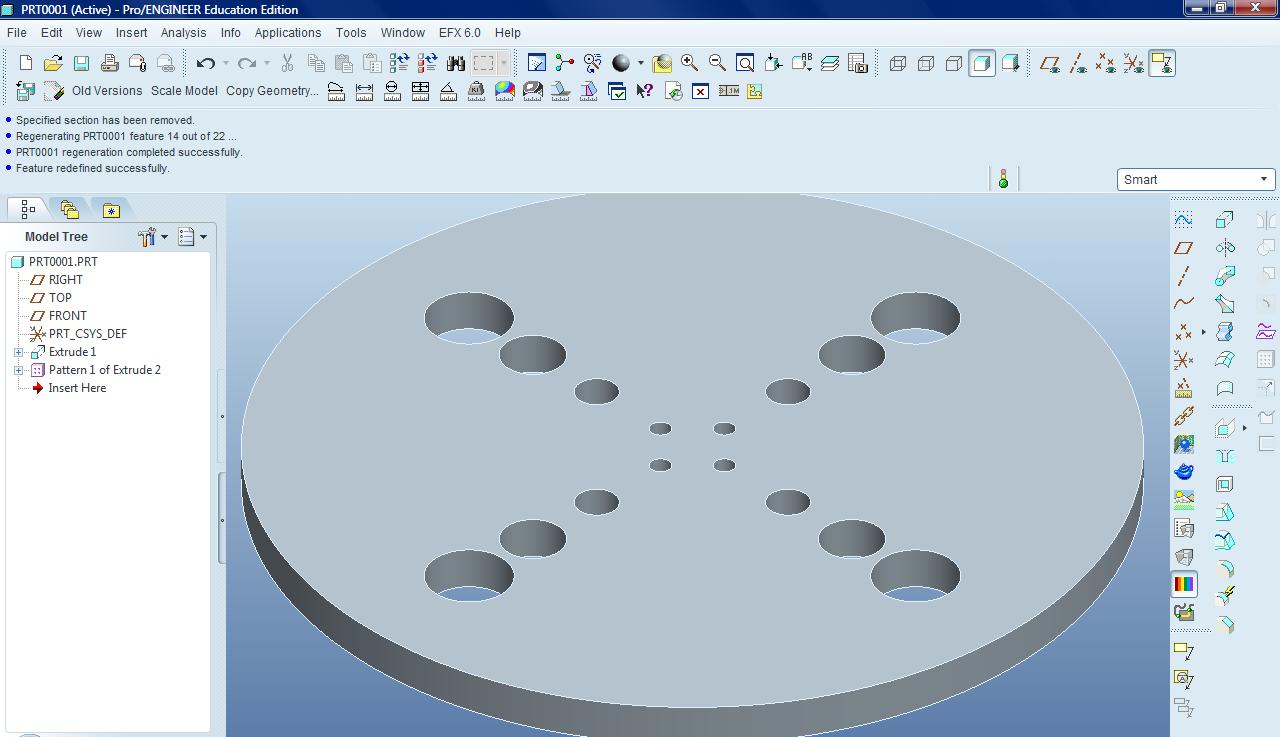Open the Insert menu
1282x737 pixels.
pyautogui.click(x=131, y=32)
